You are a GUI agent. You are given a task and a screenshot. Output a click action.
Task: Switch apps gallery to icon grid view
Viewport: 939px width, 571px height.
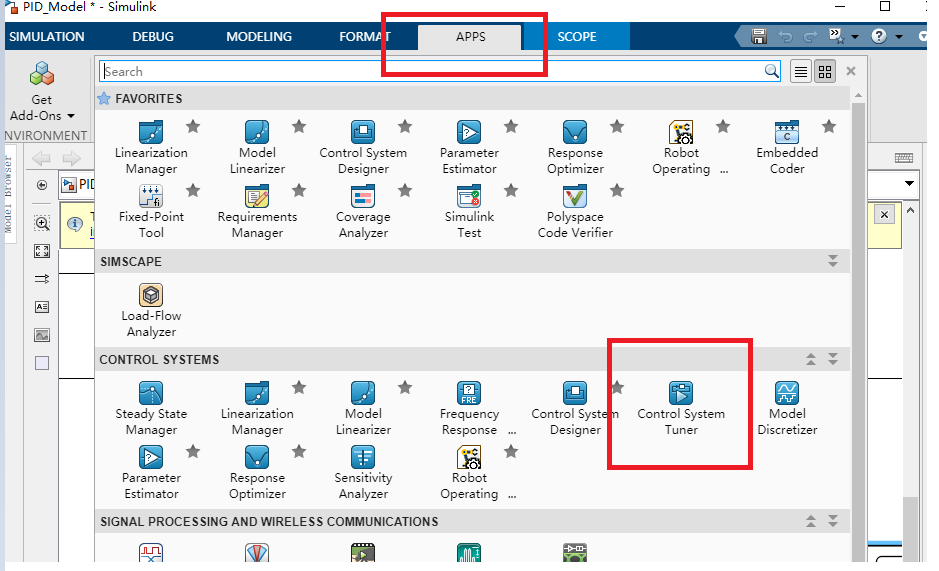[x=825, y=72]
